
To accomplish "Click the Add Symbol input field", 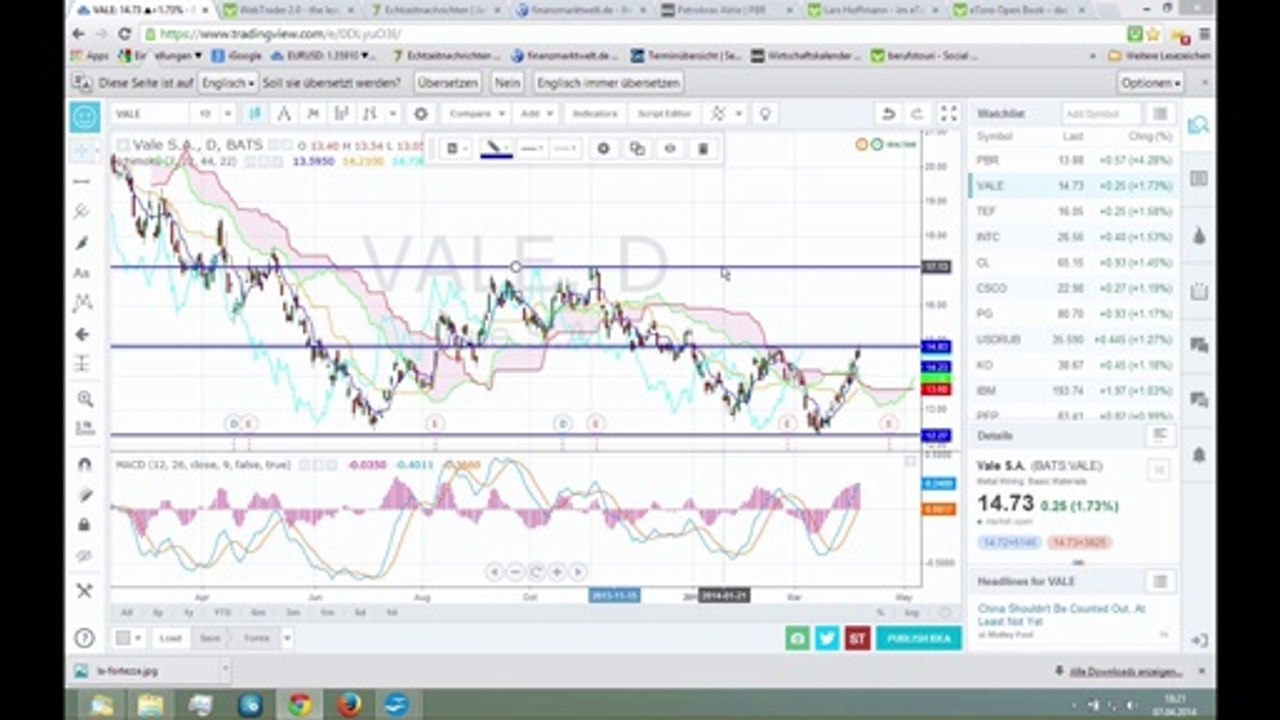I will pos(1101,114).
